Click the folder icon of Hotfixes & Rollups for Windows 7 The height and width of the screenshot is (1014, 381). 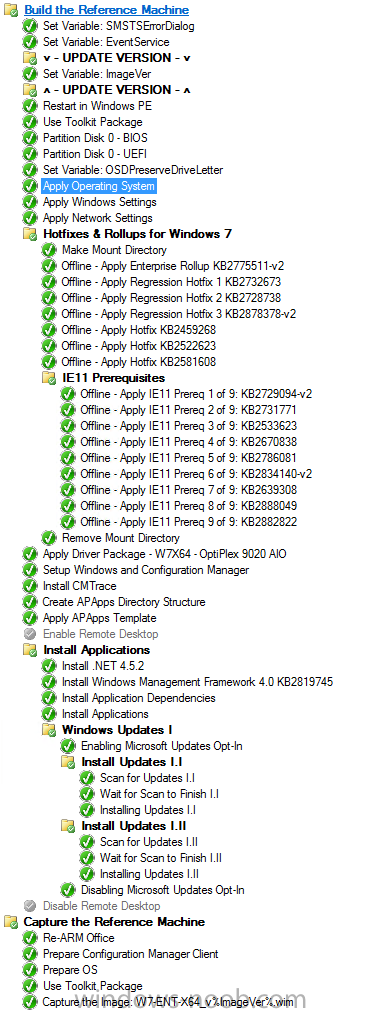click(x=30, y=233)
